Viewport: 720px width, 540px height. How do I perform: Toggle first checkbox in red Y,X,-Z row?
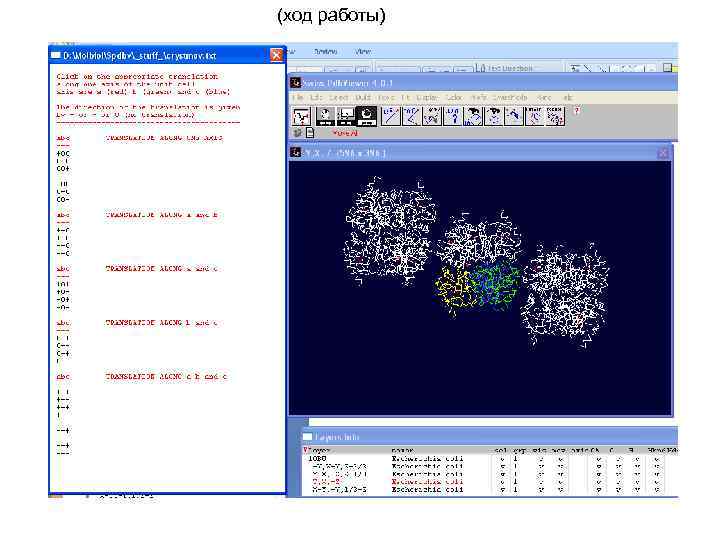502,482
